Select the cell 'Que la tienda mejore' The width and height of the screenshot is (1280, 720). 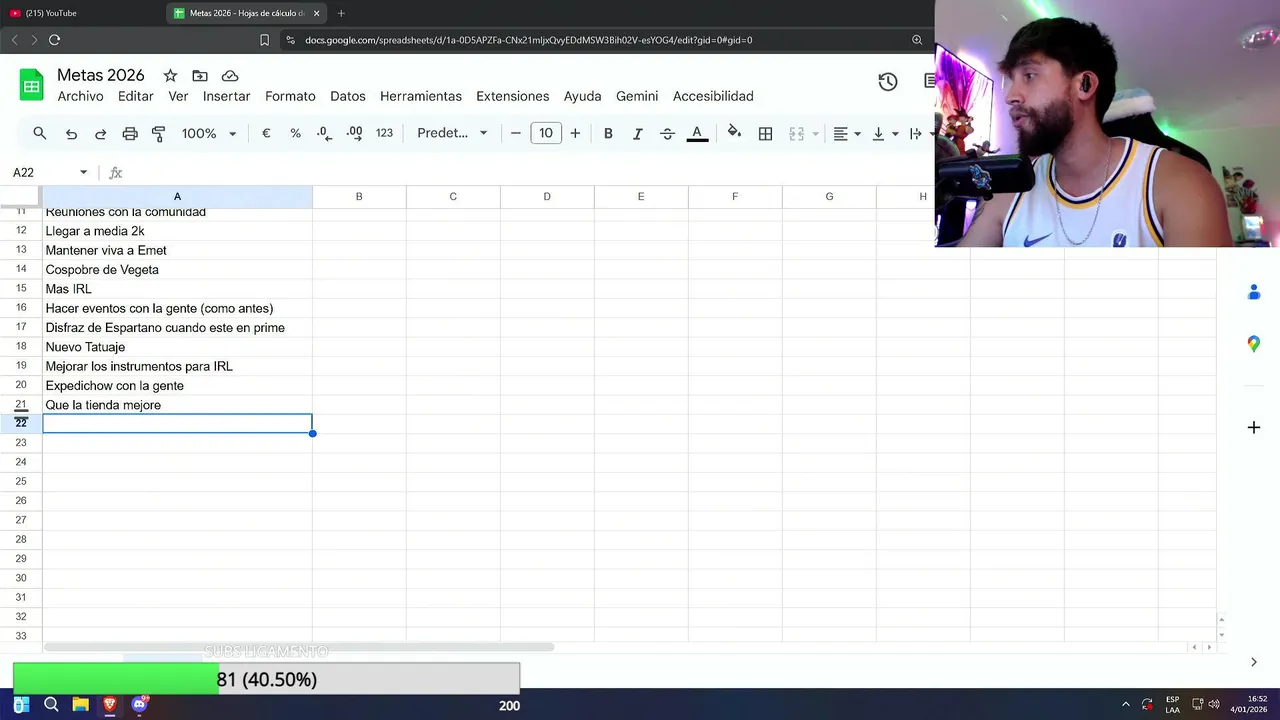point(177,405)
